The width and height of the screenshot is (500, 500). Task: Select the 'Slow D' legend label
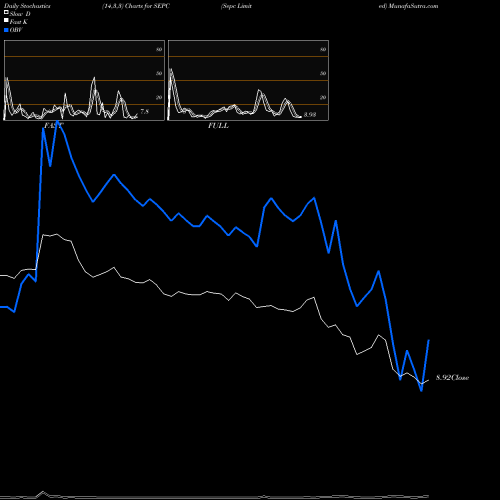(x=20, y=14)
